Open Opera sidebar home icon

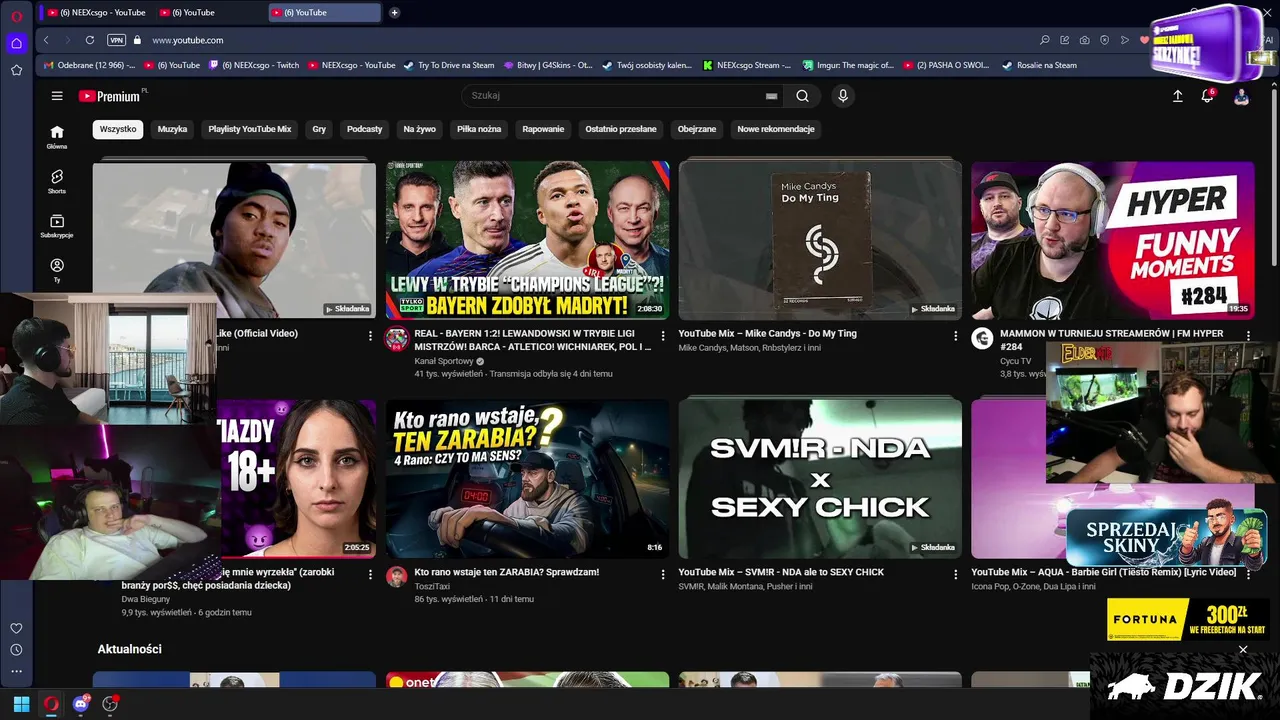(x=16, y=43)
